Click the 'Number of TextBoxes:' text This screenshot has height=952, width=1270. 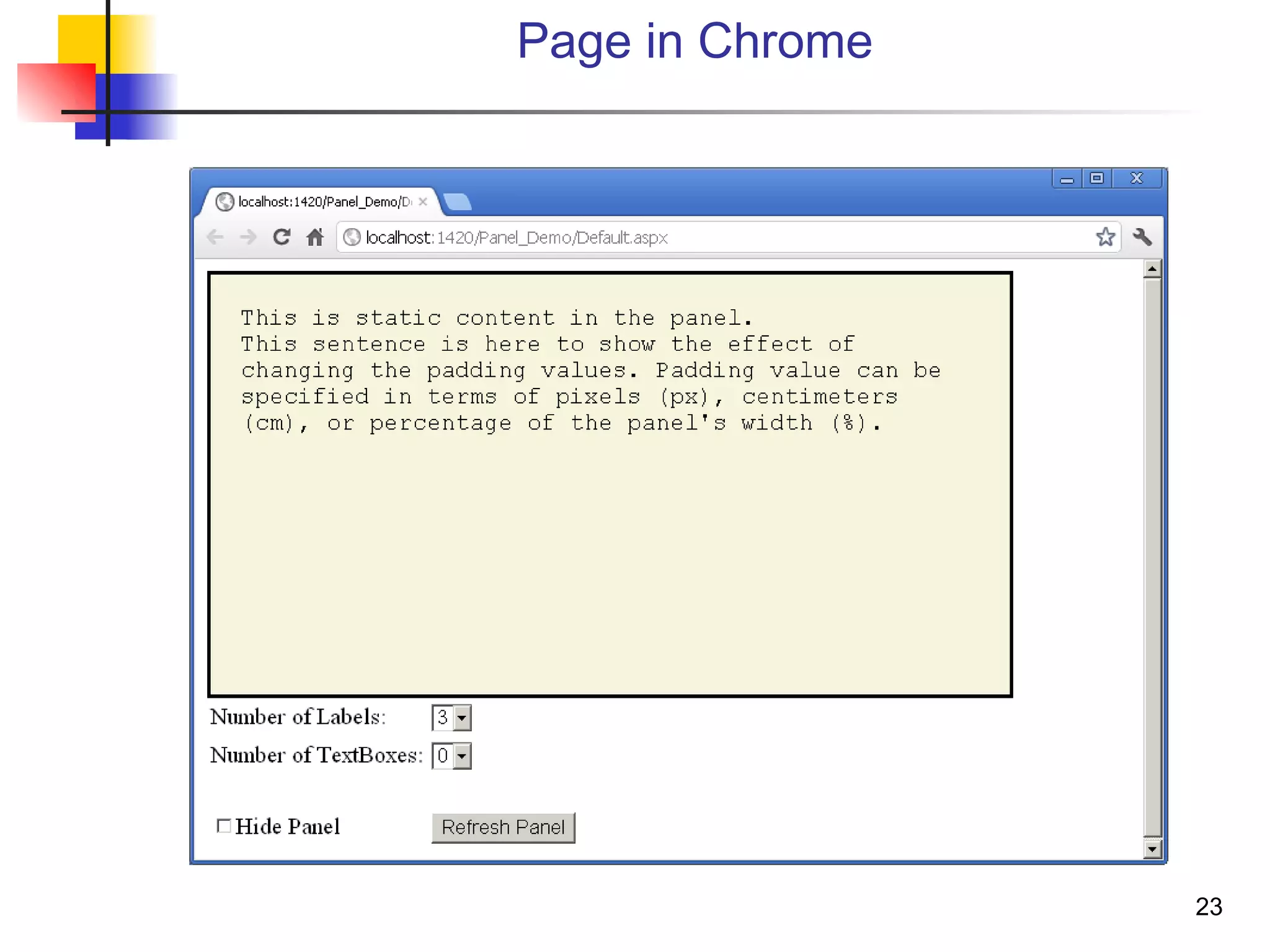click(x=316, y=756)
